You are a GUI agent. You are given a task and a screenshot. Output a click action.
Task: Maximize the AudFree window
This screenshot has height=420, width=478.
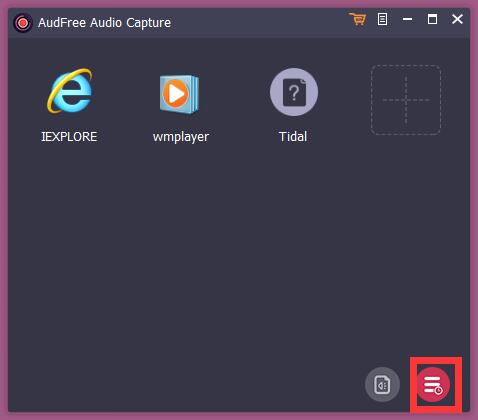pyautogui.click(x=432, y=19)
